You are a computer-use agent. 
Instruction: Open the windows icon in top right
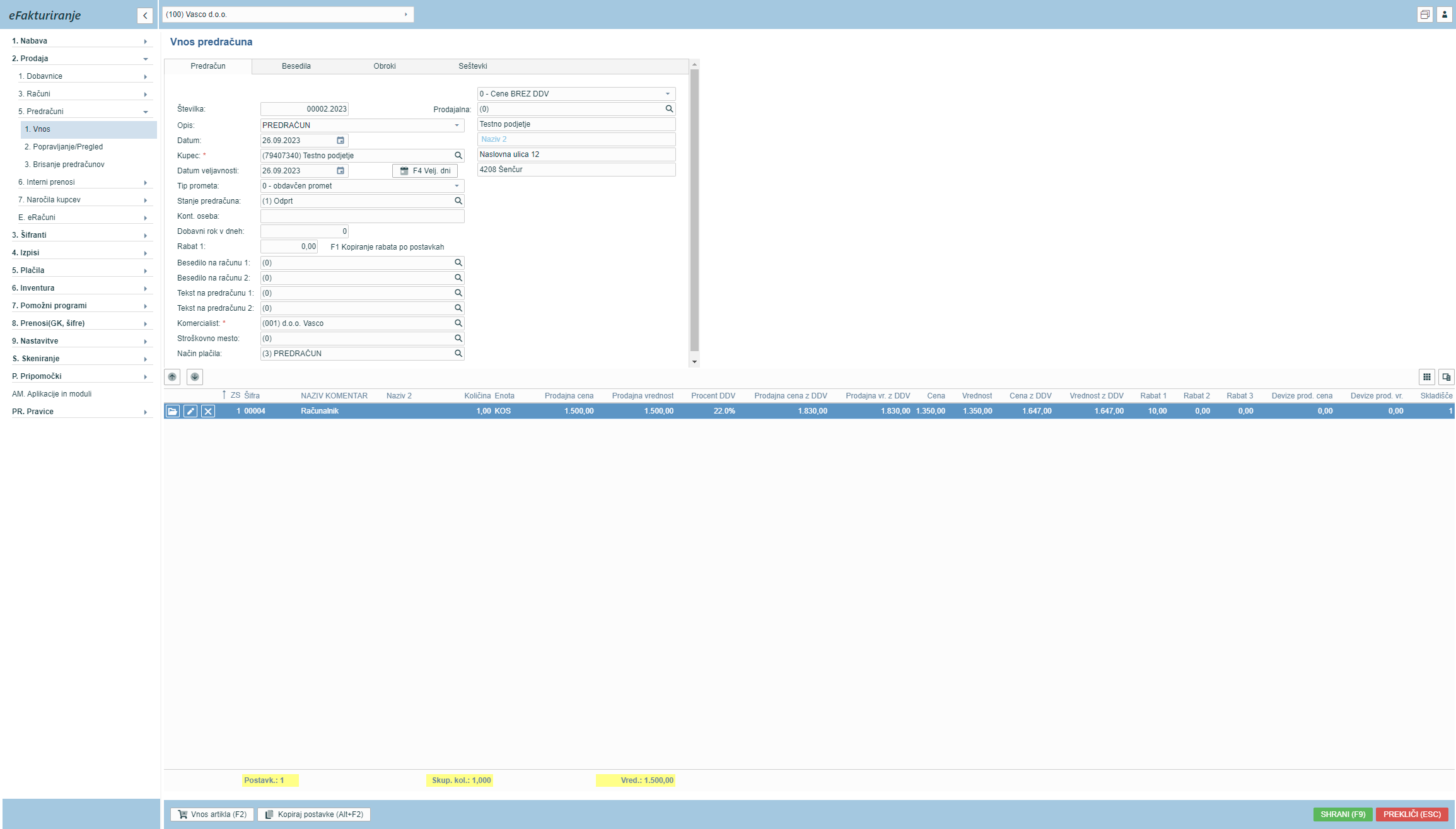tap(1425, 14)
